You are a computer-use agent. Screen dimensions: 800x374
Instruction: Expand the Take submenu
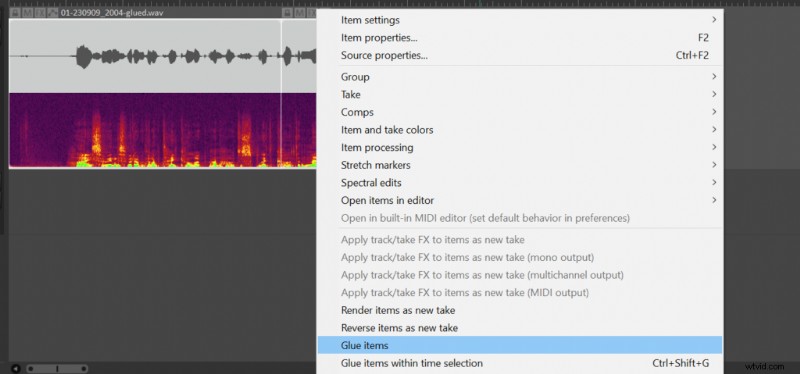click(519, 94)
